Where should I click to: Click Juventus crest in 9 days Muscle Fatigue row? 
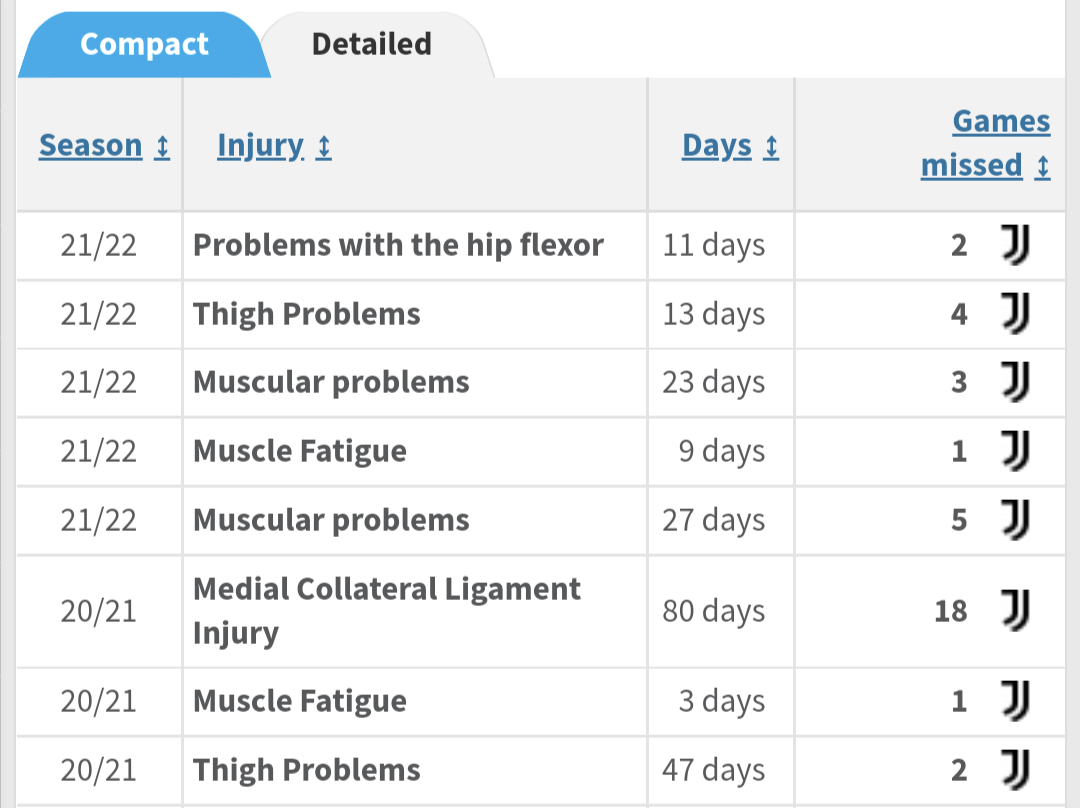(1015, 451)
